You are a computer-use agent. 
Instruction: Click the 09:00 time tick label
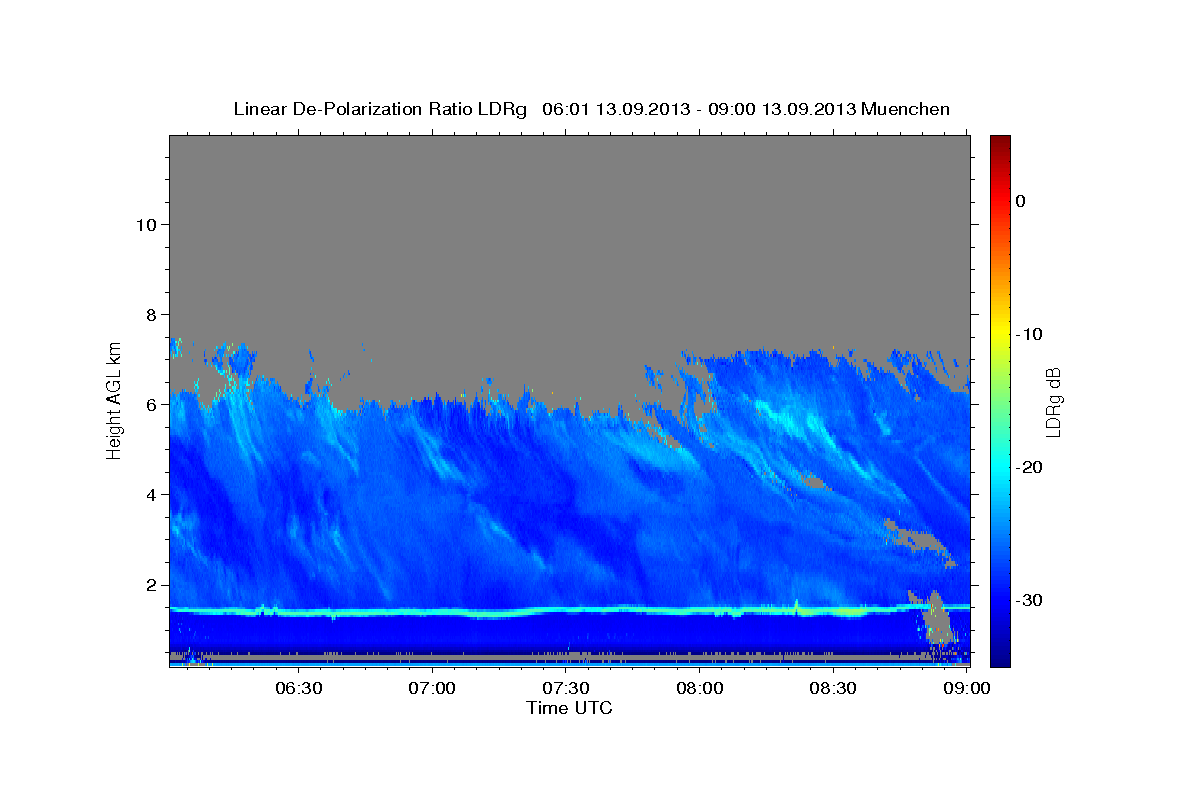[x=967, y=688]
